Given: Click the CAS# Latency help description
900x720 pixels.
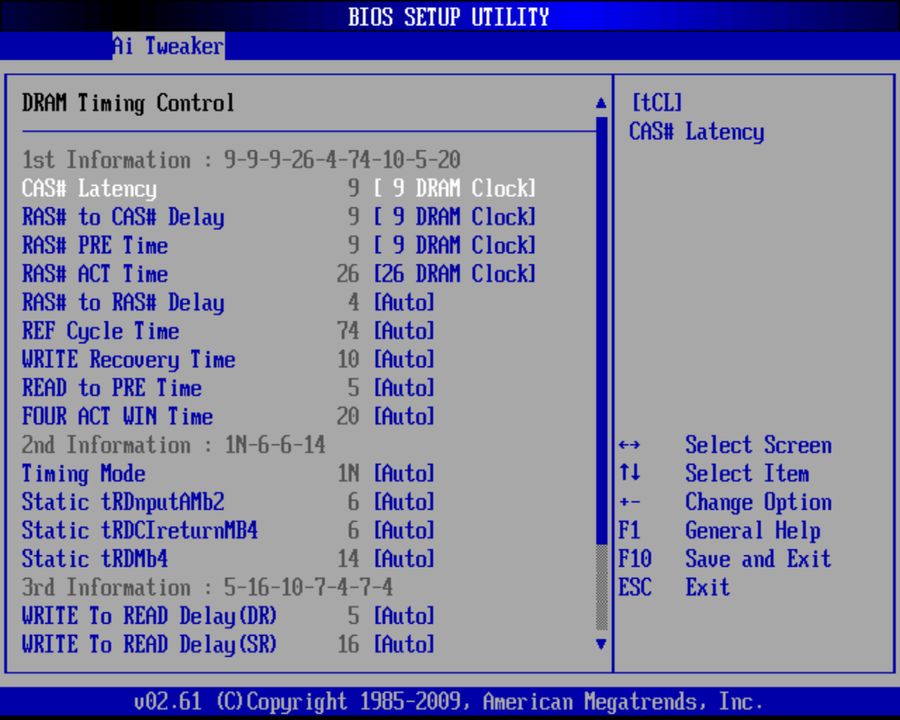Looking at the screenshot, I should (697, 132).
